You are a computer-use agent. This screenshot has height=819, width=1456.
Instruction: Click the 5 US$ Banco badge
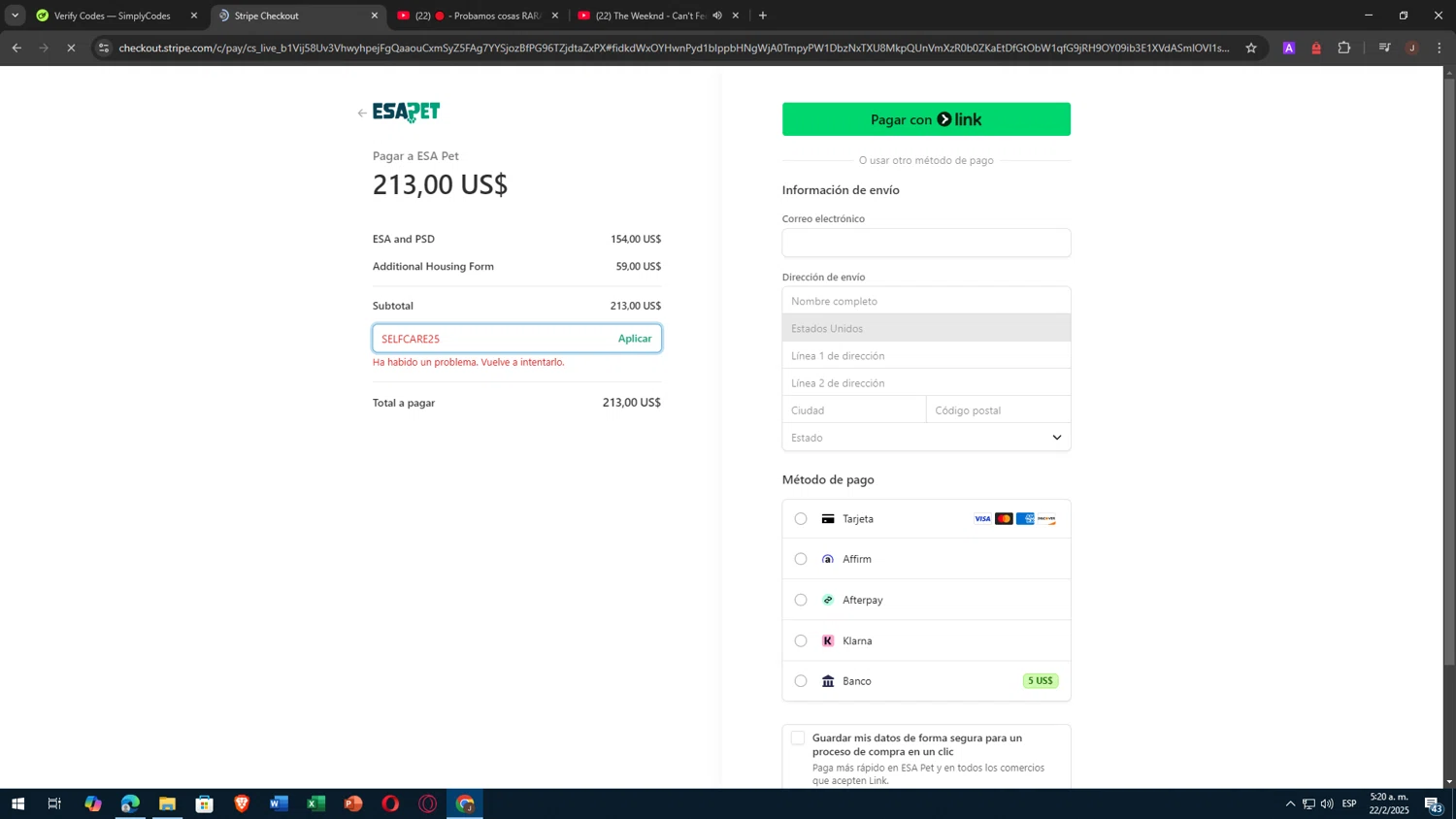tap(1040, 681)
